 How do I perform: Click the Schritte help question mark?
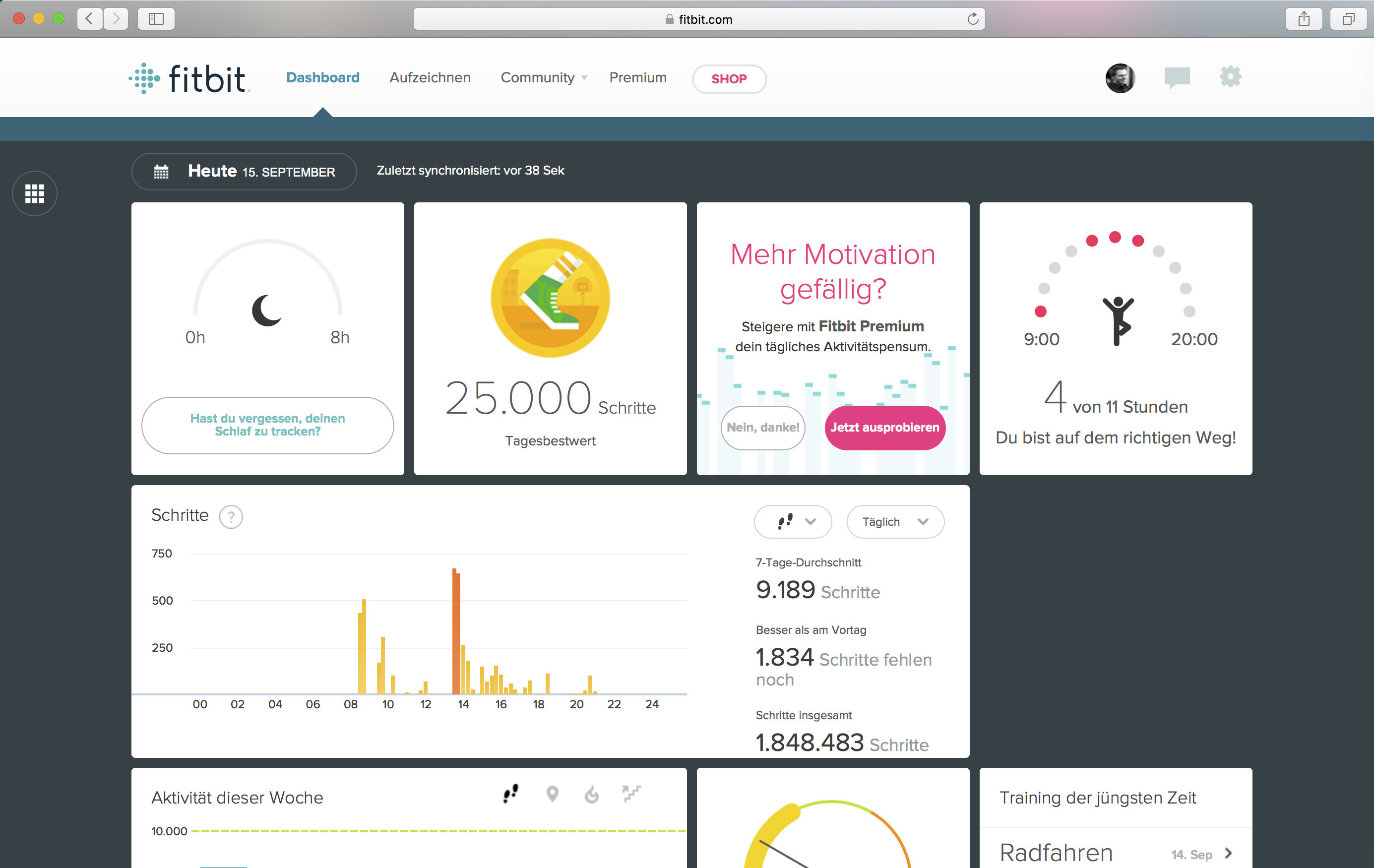231,517
